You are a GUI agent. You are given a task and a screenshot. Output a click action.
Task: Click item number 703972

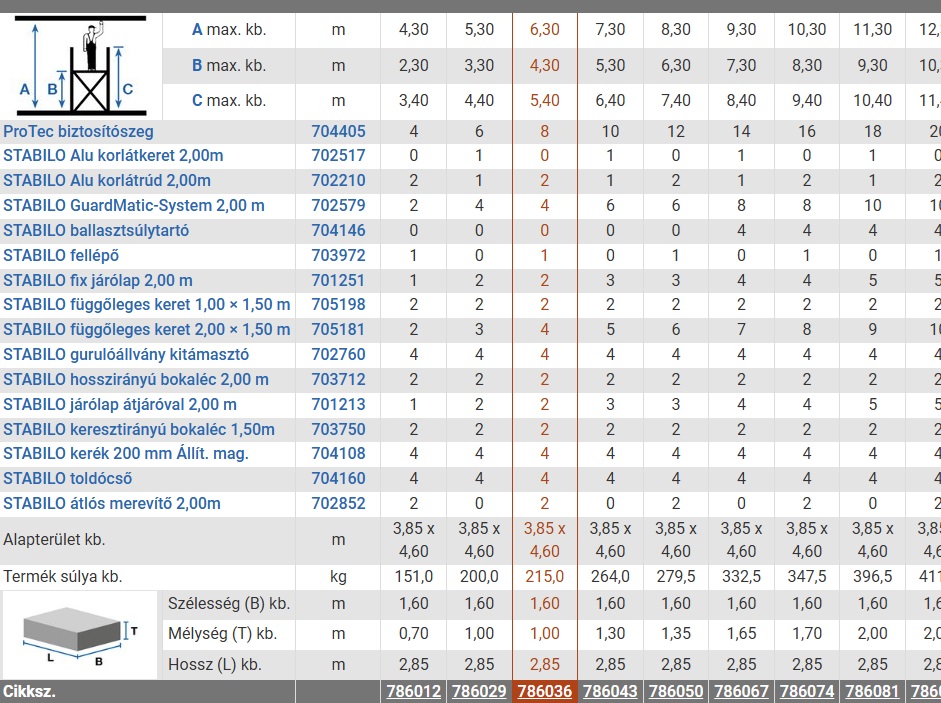(338, 255)
